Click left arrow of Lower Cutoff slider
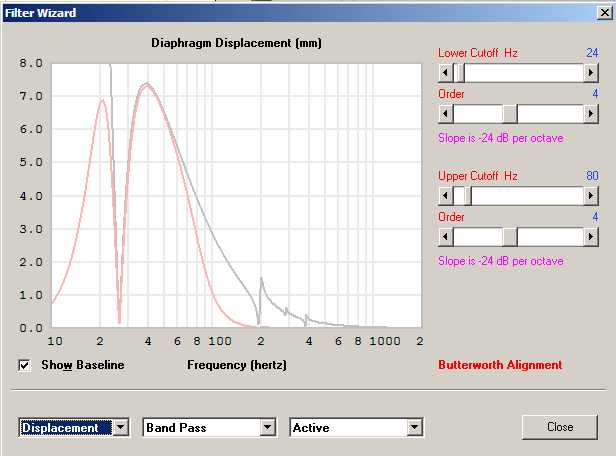The height and width of the screenshot is (456, 616). point(446,73)
